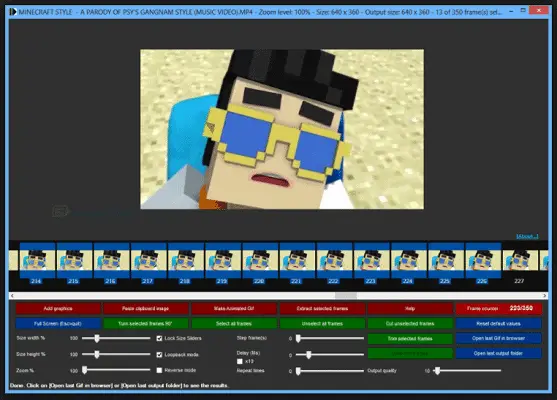Click Select all frames button
The width and height of the screenshot is (557, 400).
tap(234, 324)
